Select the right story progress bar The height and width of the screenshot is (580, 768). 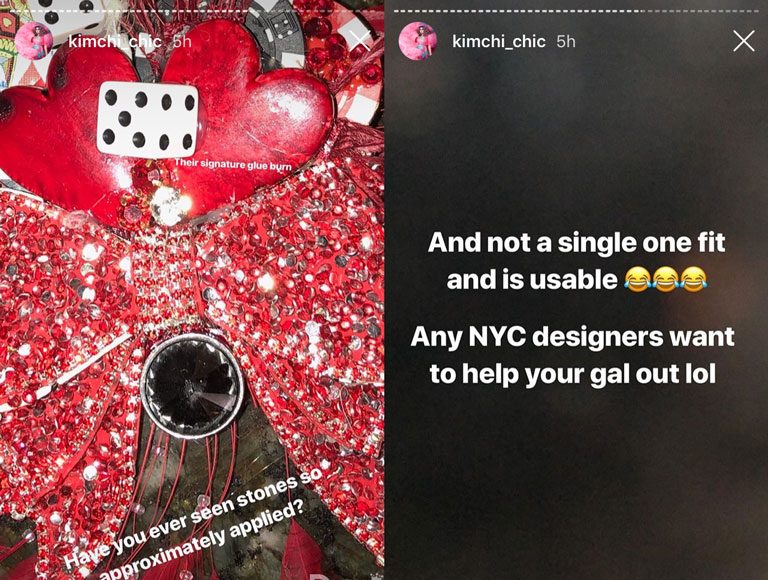coord(576,11)
